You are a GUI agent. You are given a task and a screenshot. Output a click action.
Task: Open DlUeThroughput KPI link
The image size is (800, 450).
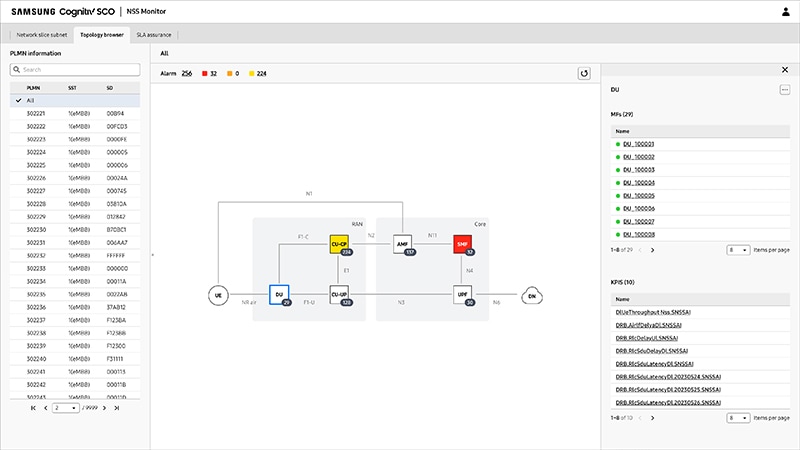point(653,312)
